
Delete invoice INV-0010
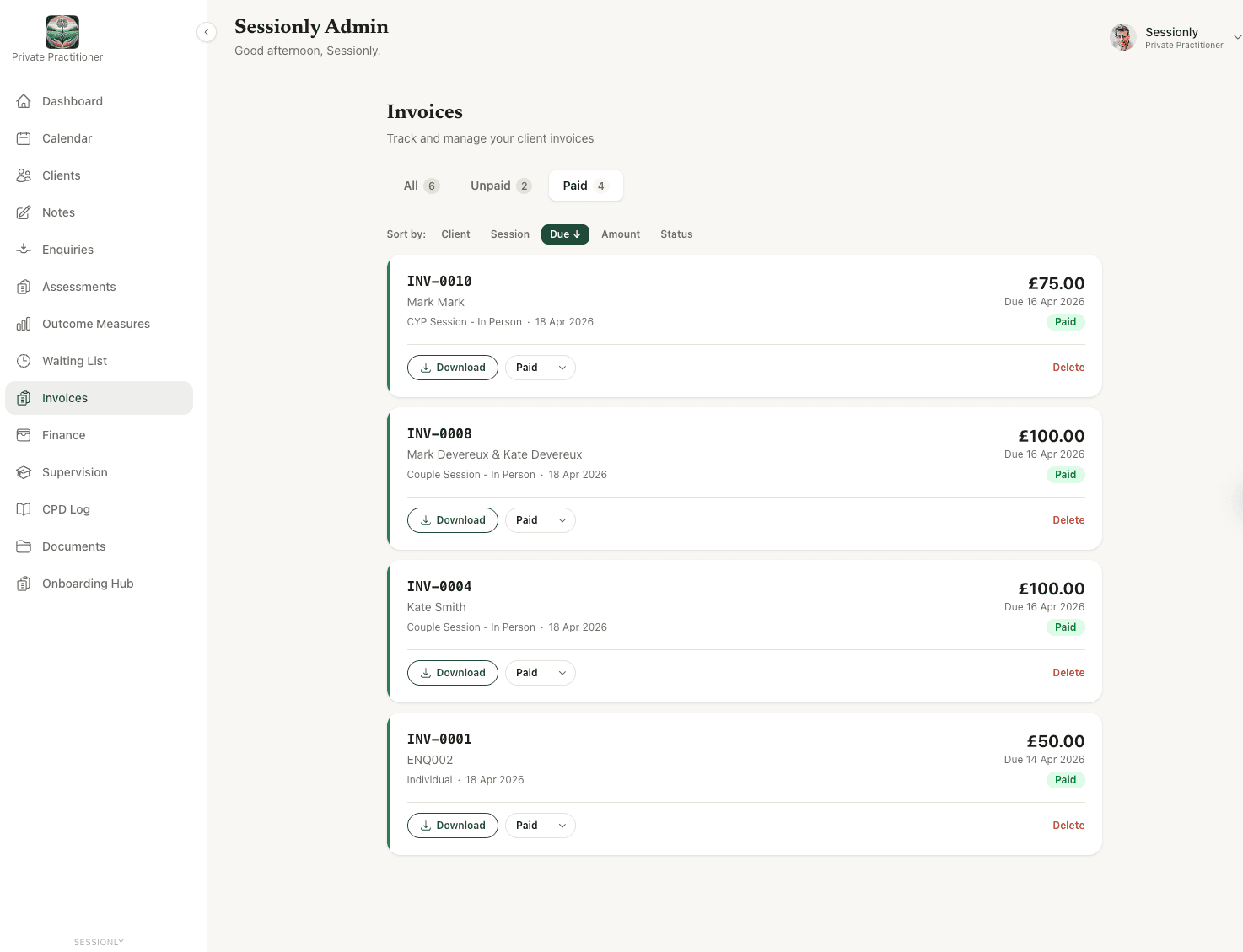coord(1068,368)
